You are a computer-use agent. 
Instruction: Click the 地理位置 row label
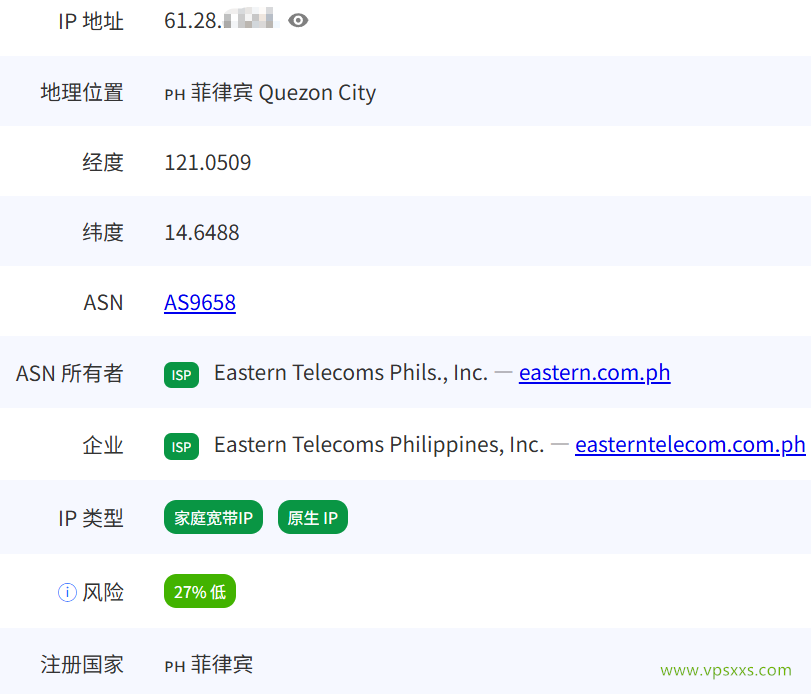click(x=82, y=93)
